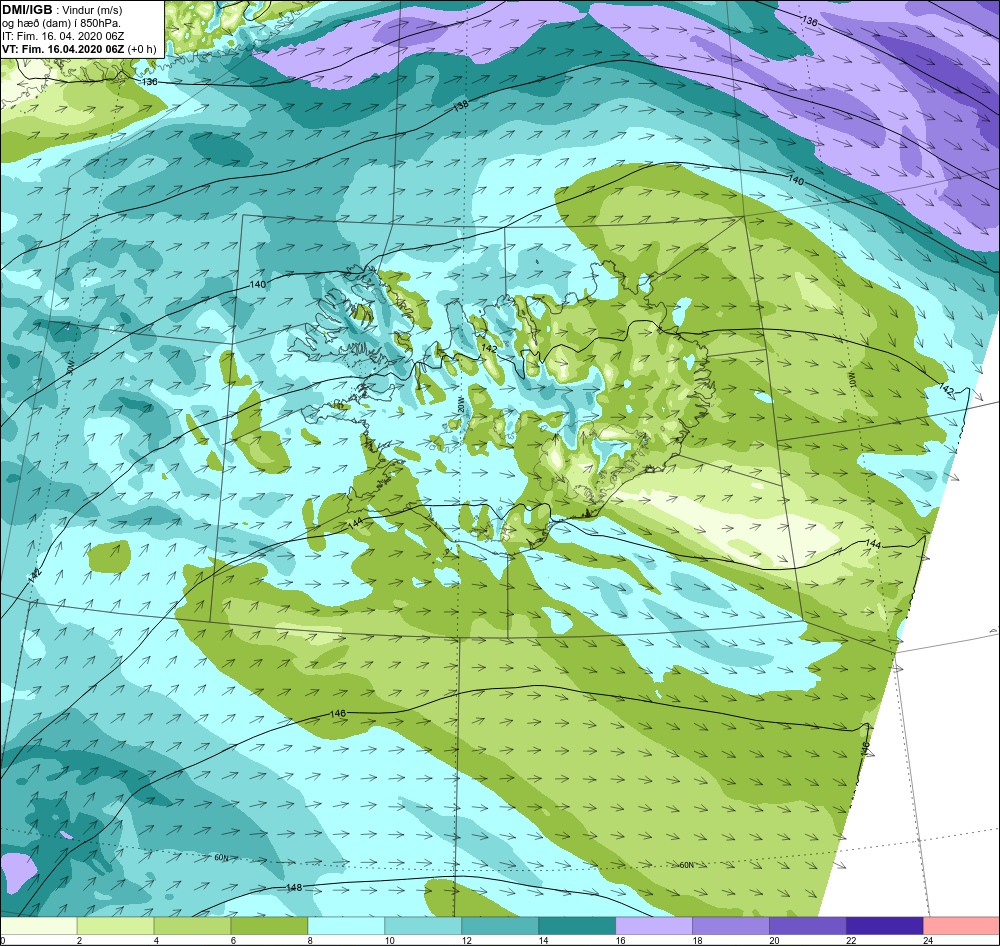Screen dimensions: 1000x946
Task: Click the legend tick value '8'
Action: pos(310,940)
